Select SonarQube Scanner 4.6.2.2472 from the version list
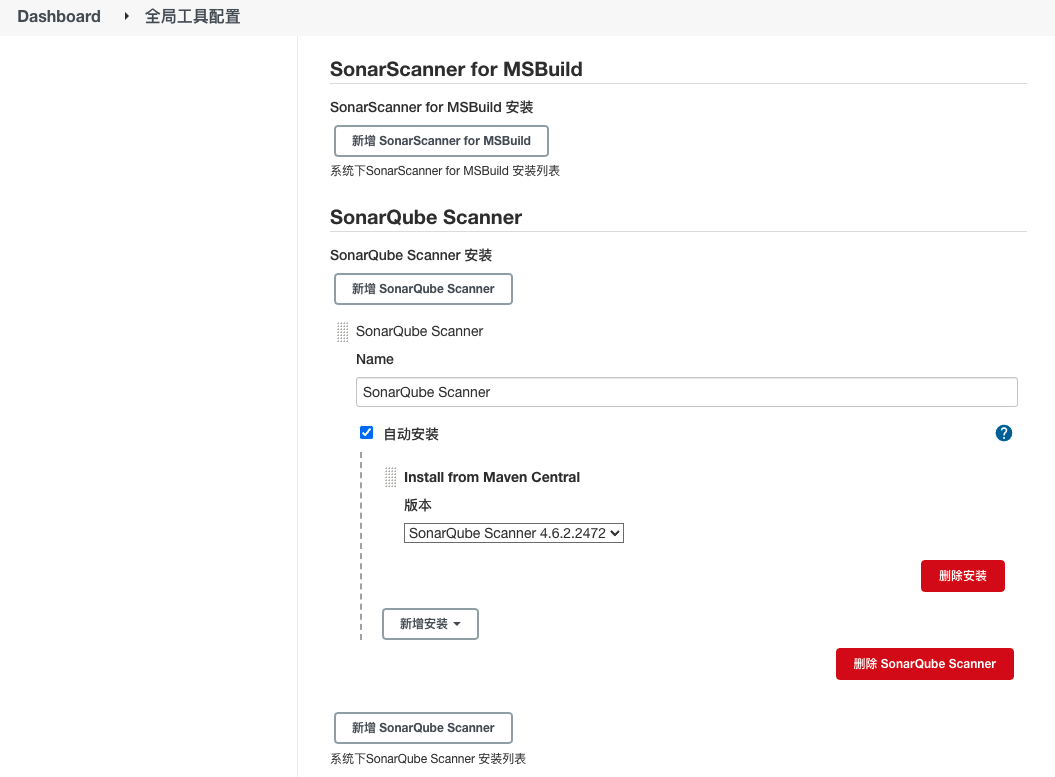Viewport: 1055px width, 777px height. point(513,533)
